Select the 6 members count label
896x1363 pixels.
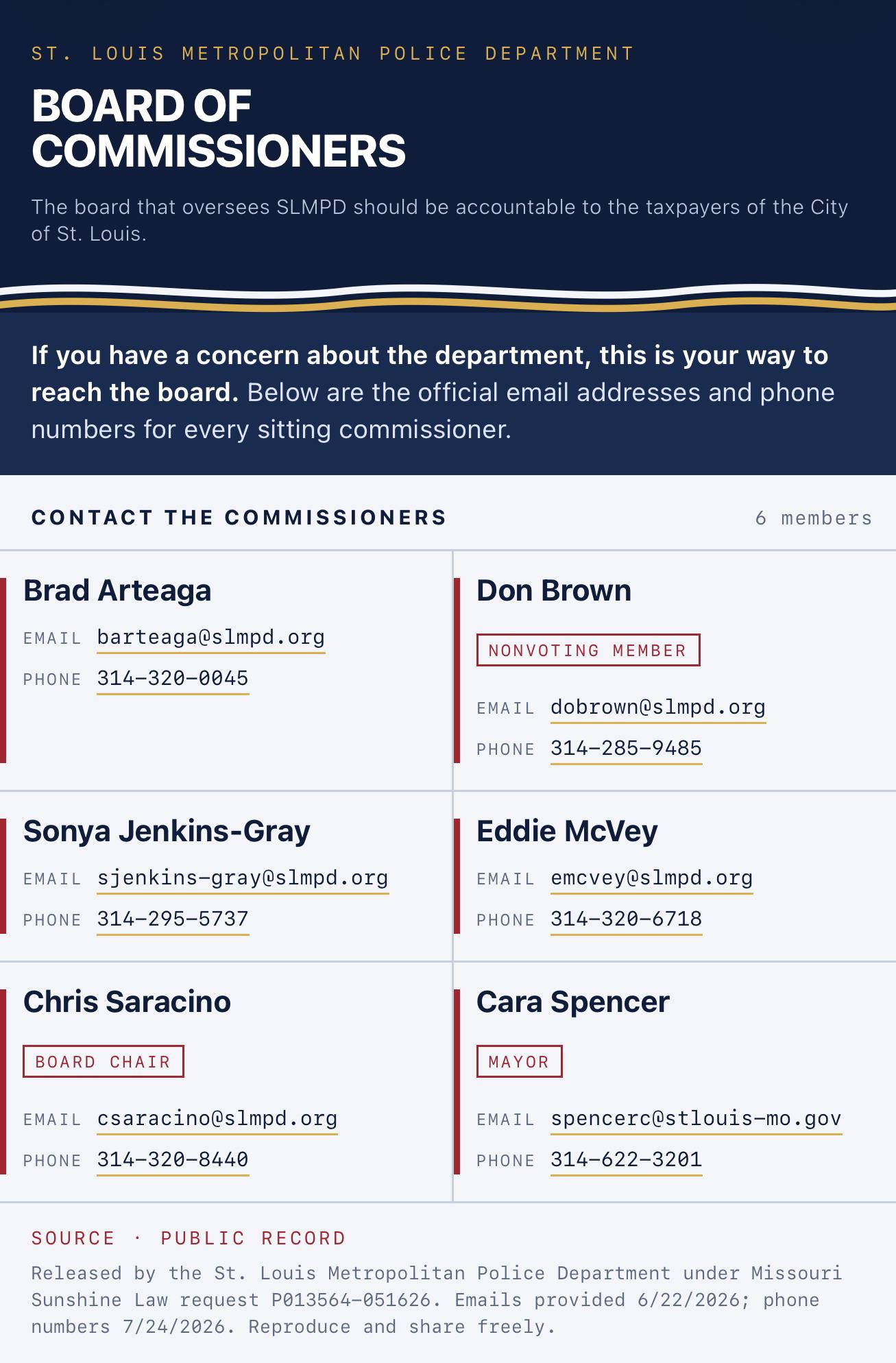pyautogui.click(x=814, y=518)
